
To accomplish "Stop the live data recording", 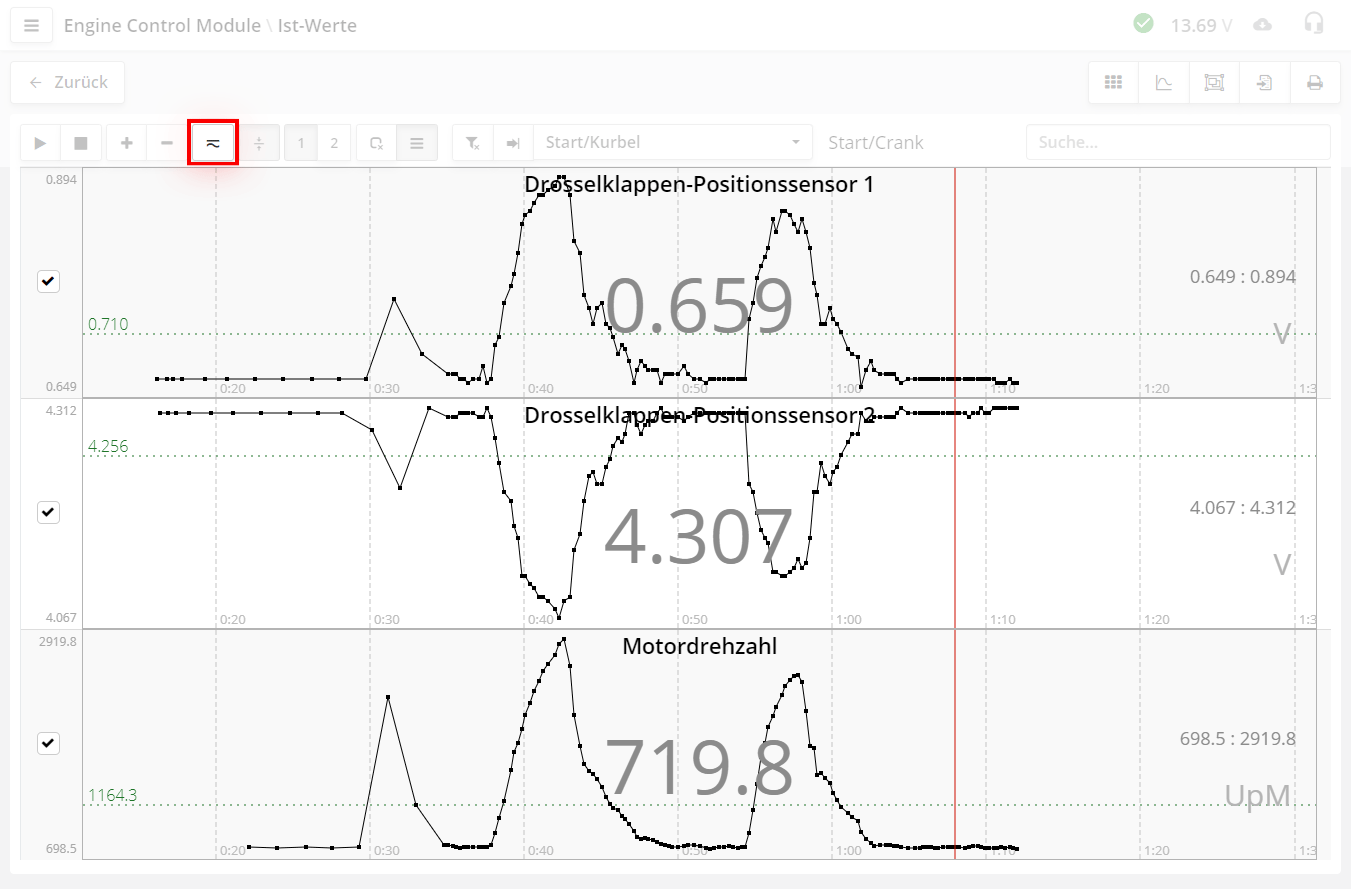I will (x=81, y=143).
